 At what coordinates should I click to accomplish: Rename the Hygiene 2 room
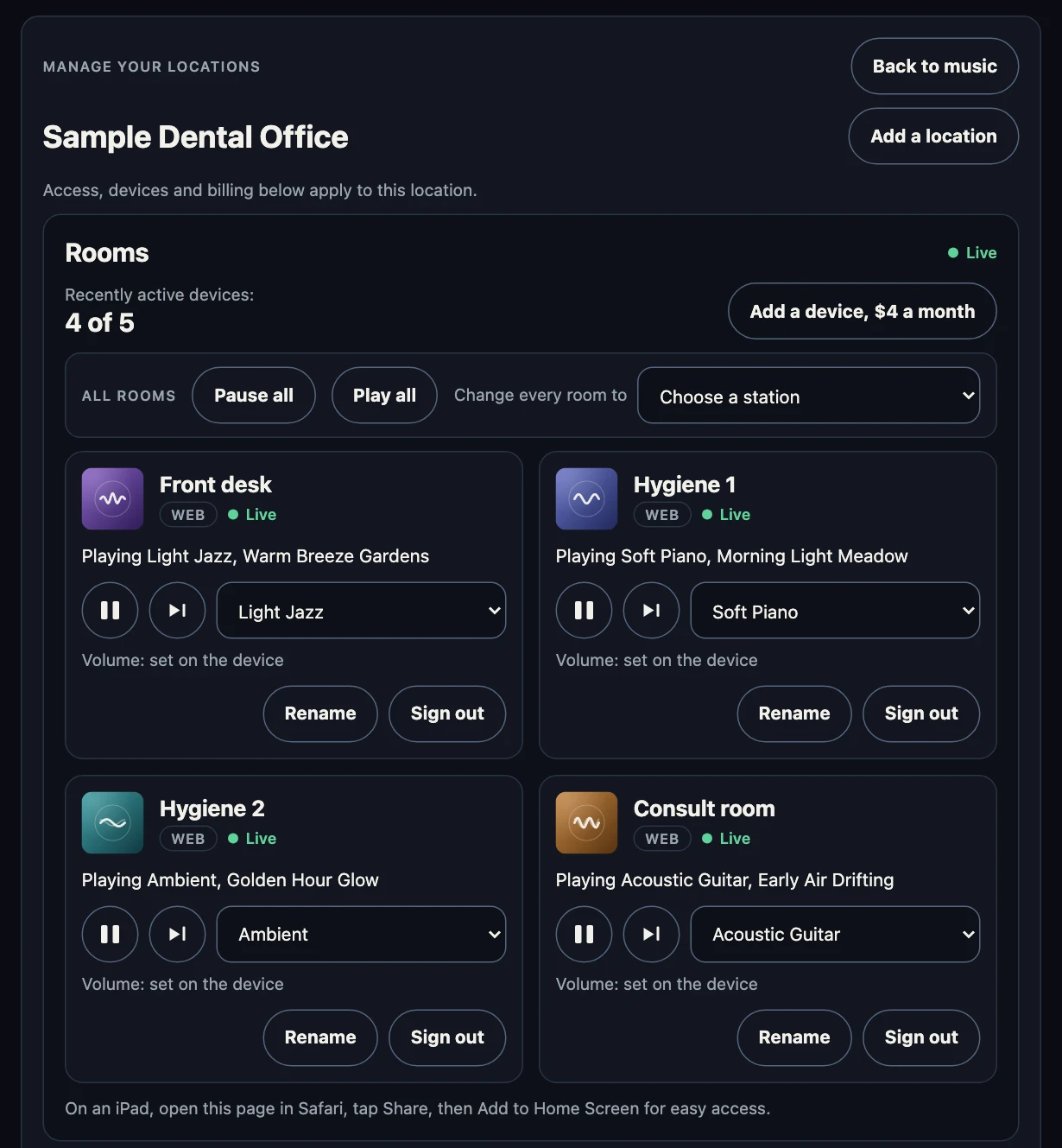(320, 1037)
